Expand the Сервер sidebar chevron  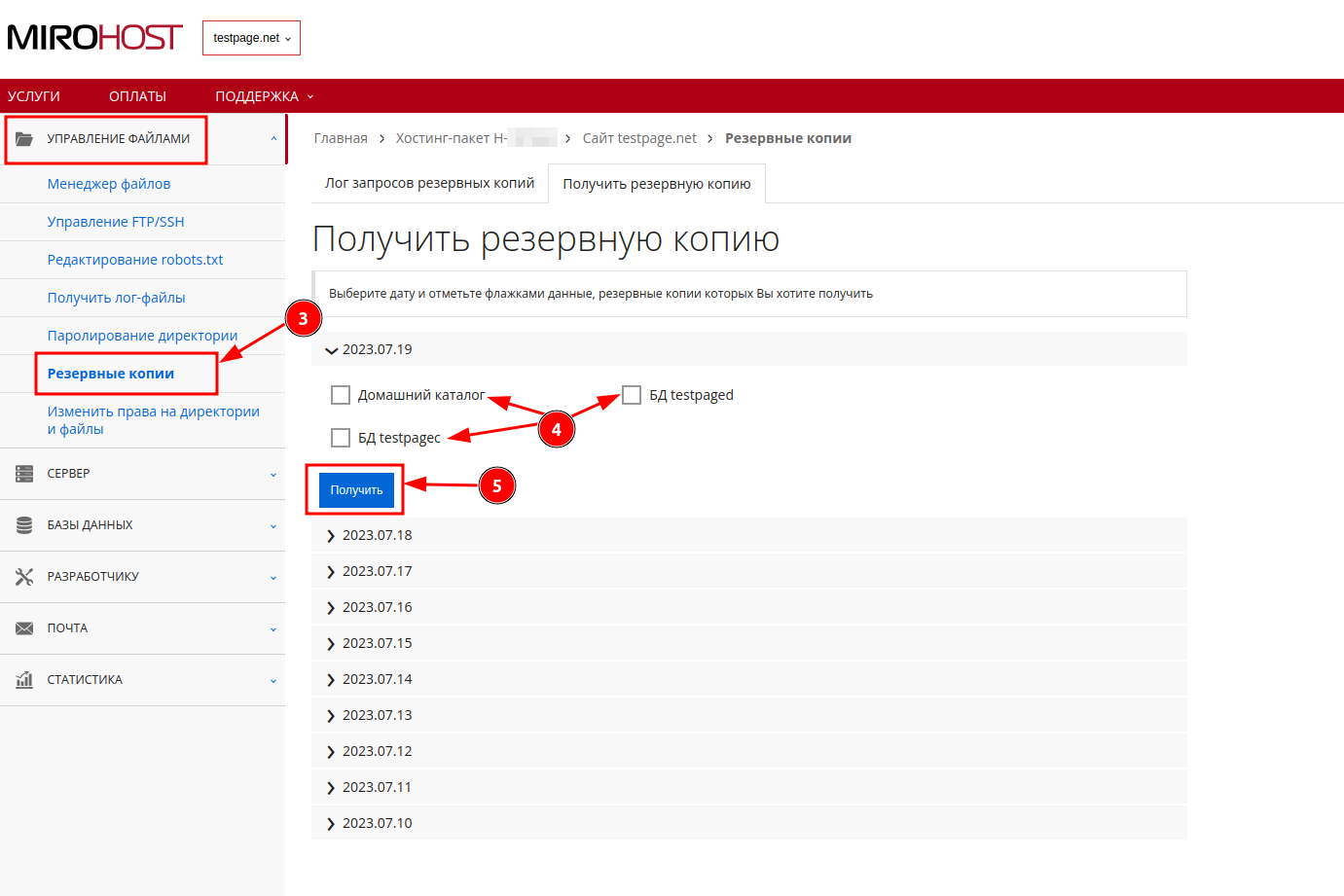273,475
